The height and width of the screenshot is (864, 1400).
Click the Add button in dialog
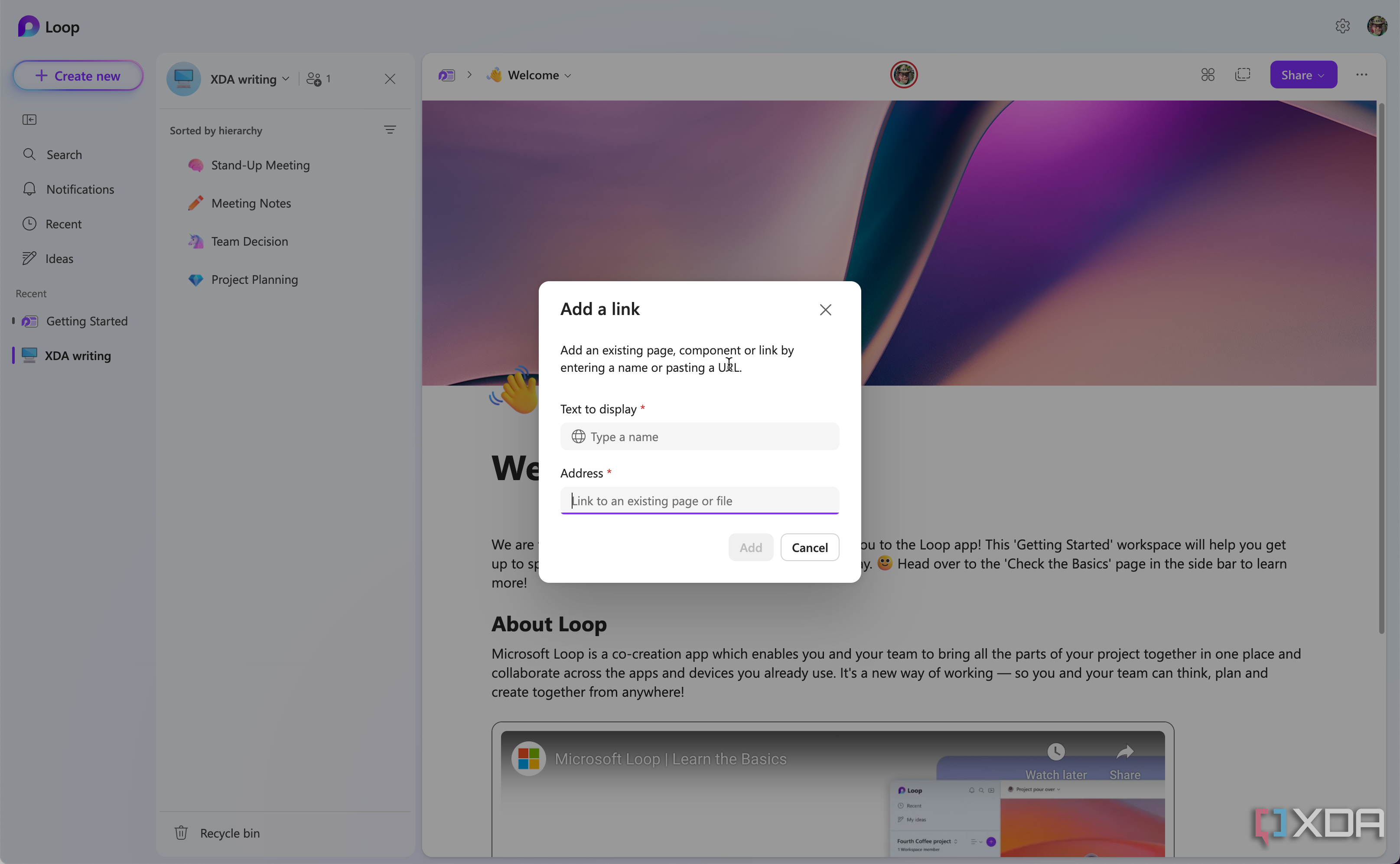click(x=750, y=547)
